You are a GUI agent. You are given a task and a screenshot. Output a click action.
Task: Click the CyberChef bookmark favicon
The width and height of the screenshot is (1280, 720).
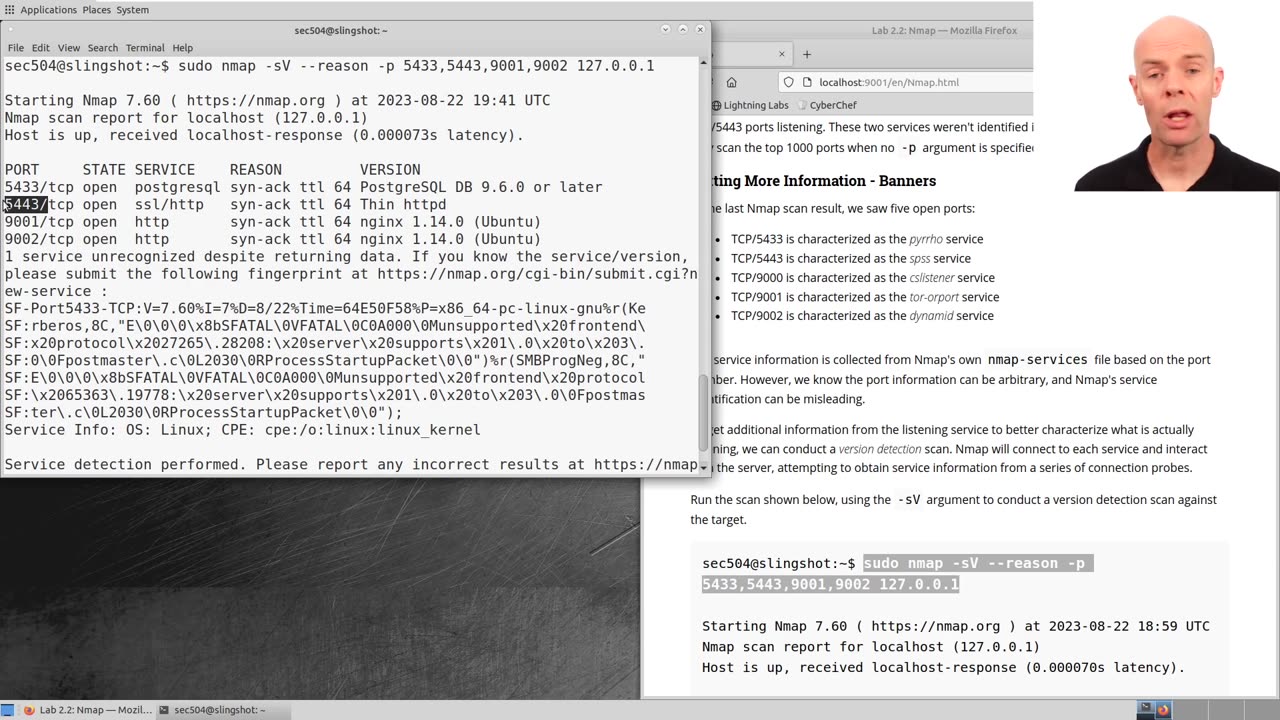pos(801,105)
